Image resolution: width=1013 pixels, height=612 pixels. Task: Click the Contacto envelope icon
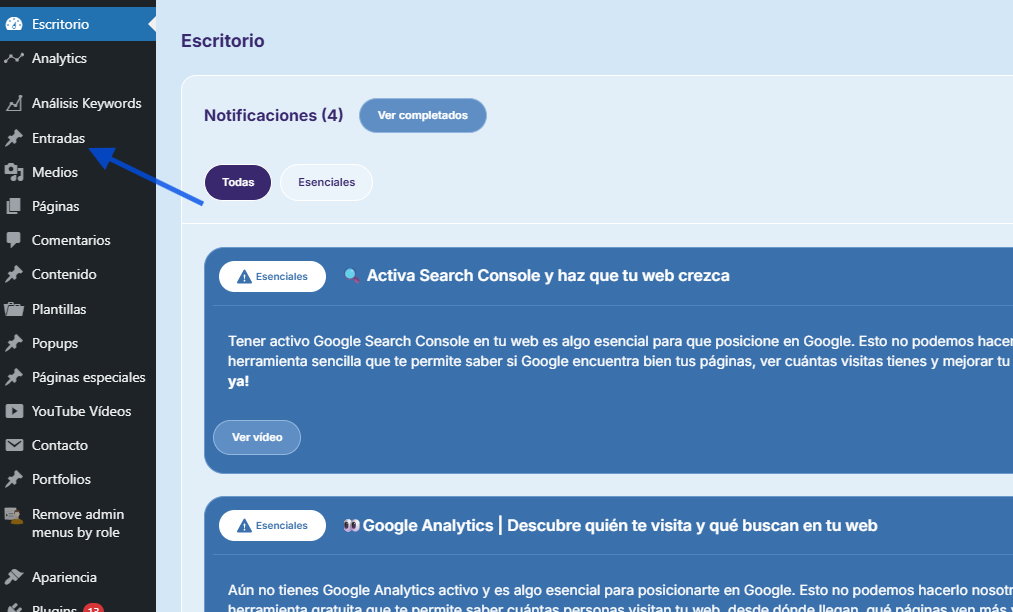14,445
